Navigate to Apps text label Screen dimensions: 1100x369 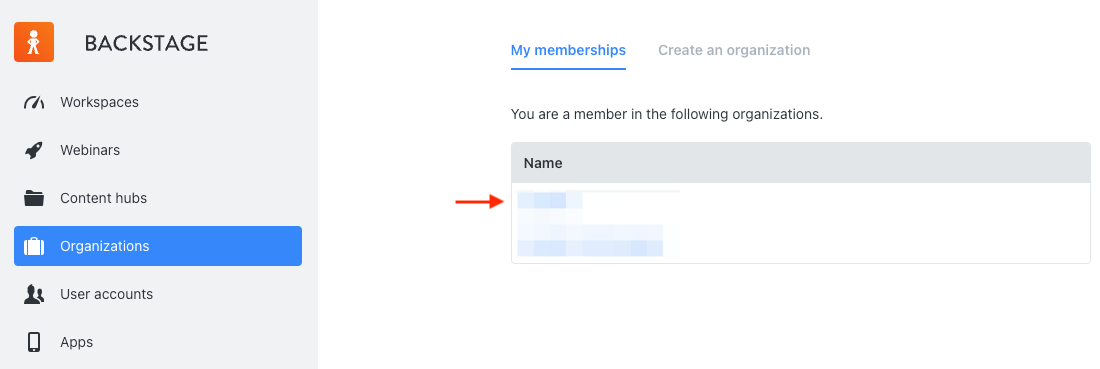pos(76,342)
